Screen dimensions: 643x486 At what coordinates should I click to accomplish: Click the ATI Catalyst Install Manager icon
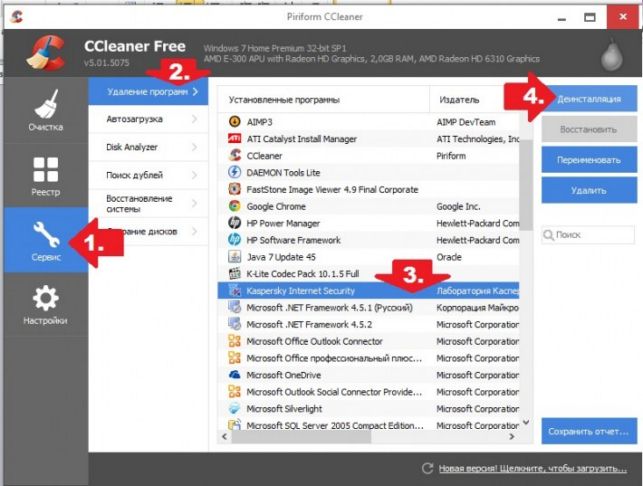click(235, 139)
